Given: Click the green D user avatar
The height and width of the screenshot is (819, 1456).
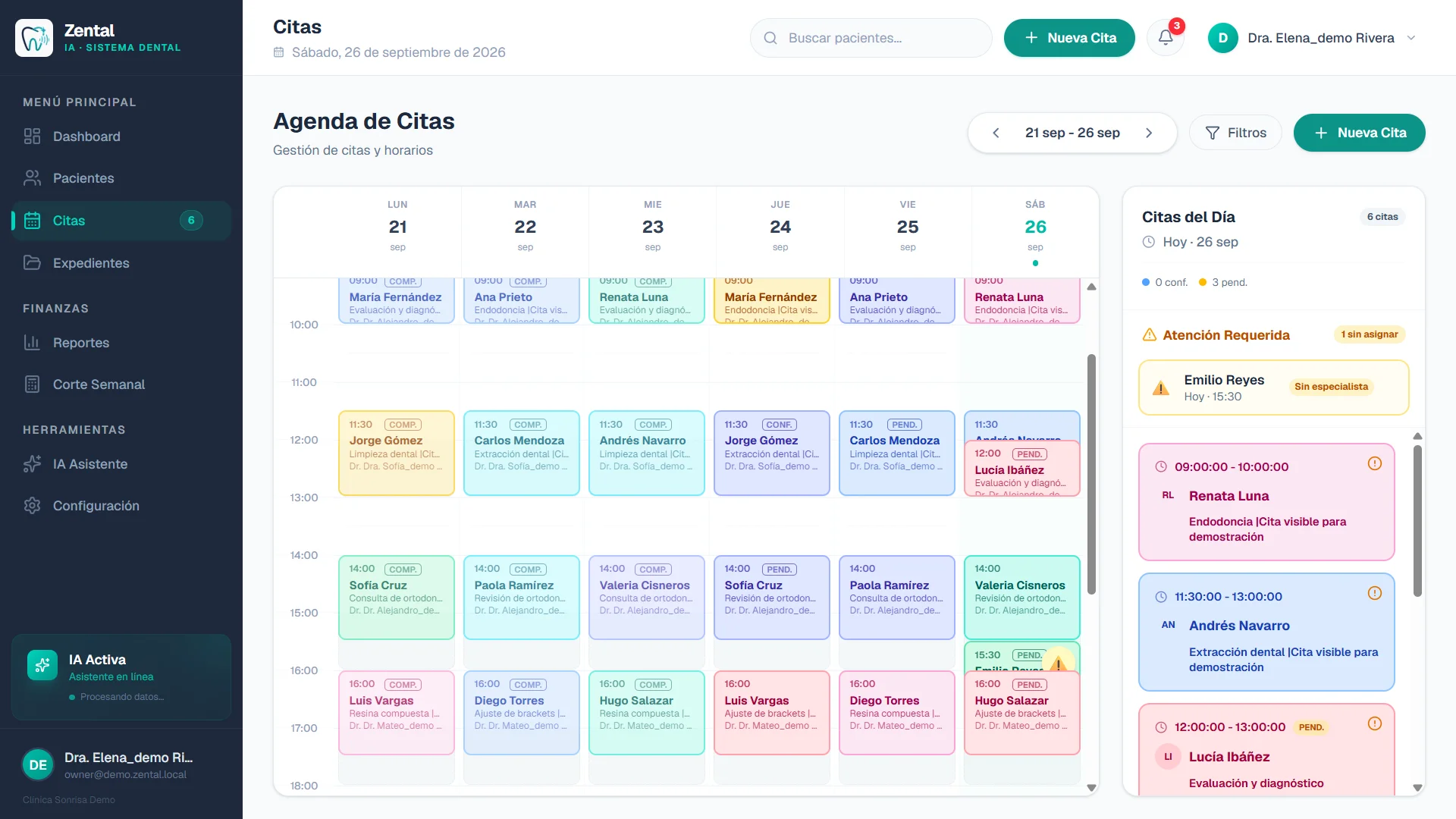Looking at the screenshot, I should [1222, 38].
